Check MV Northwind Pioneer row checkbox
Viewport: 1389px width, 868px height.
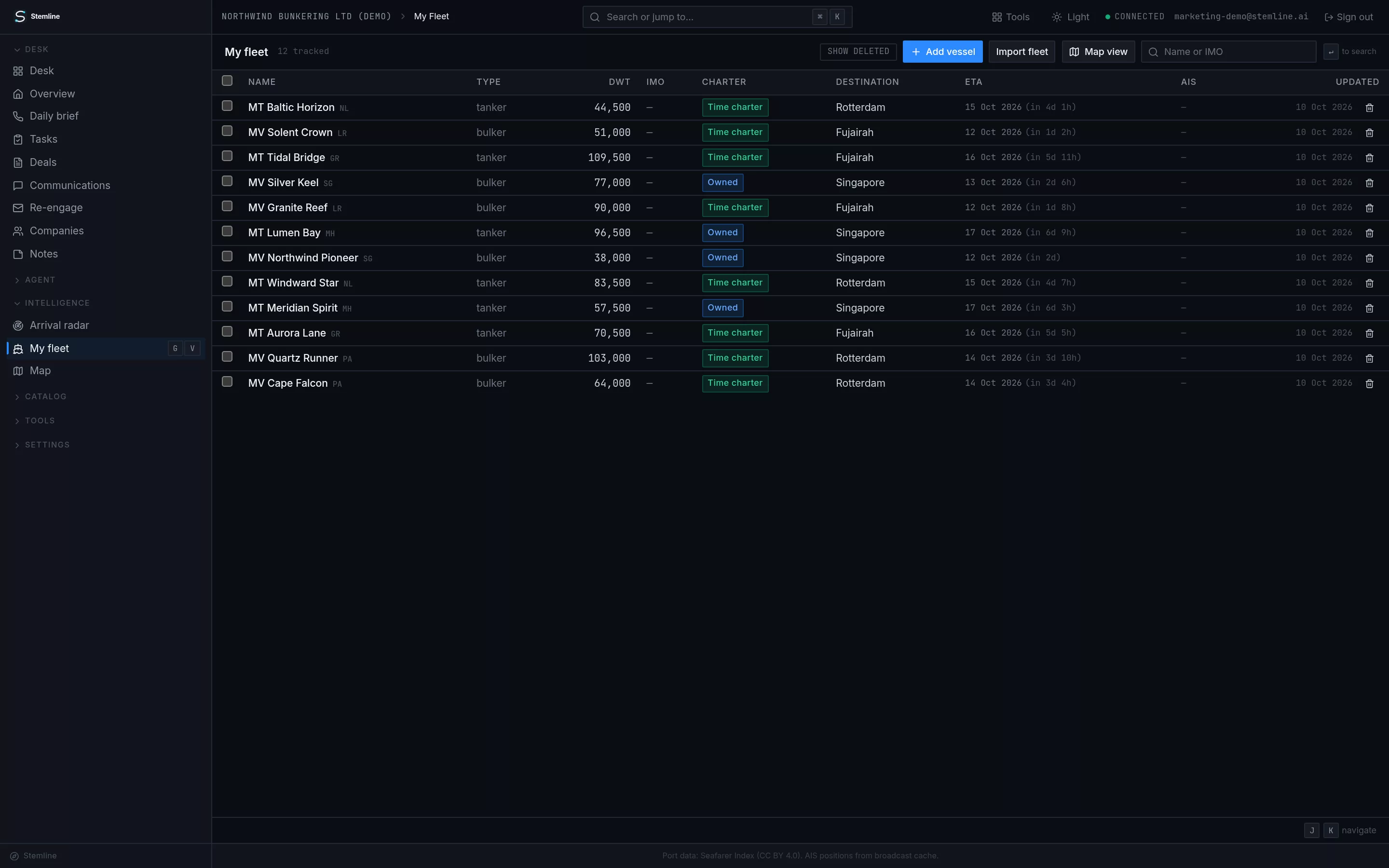tap(227, 257)
